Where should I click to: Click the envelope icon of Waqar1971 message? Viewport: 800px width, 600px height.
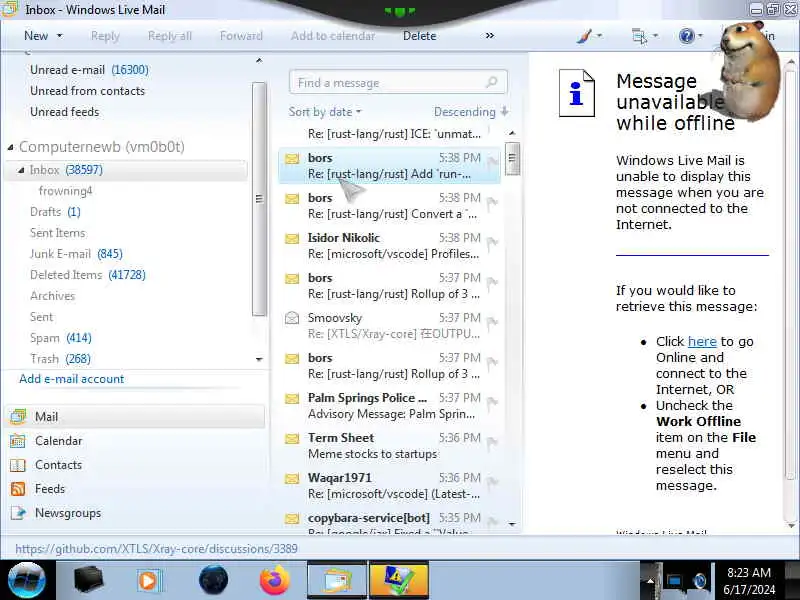point(292,479)
